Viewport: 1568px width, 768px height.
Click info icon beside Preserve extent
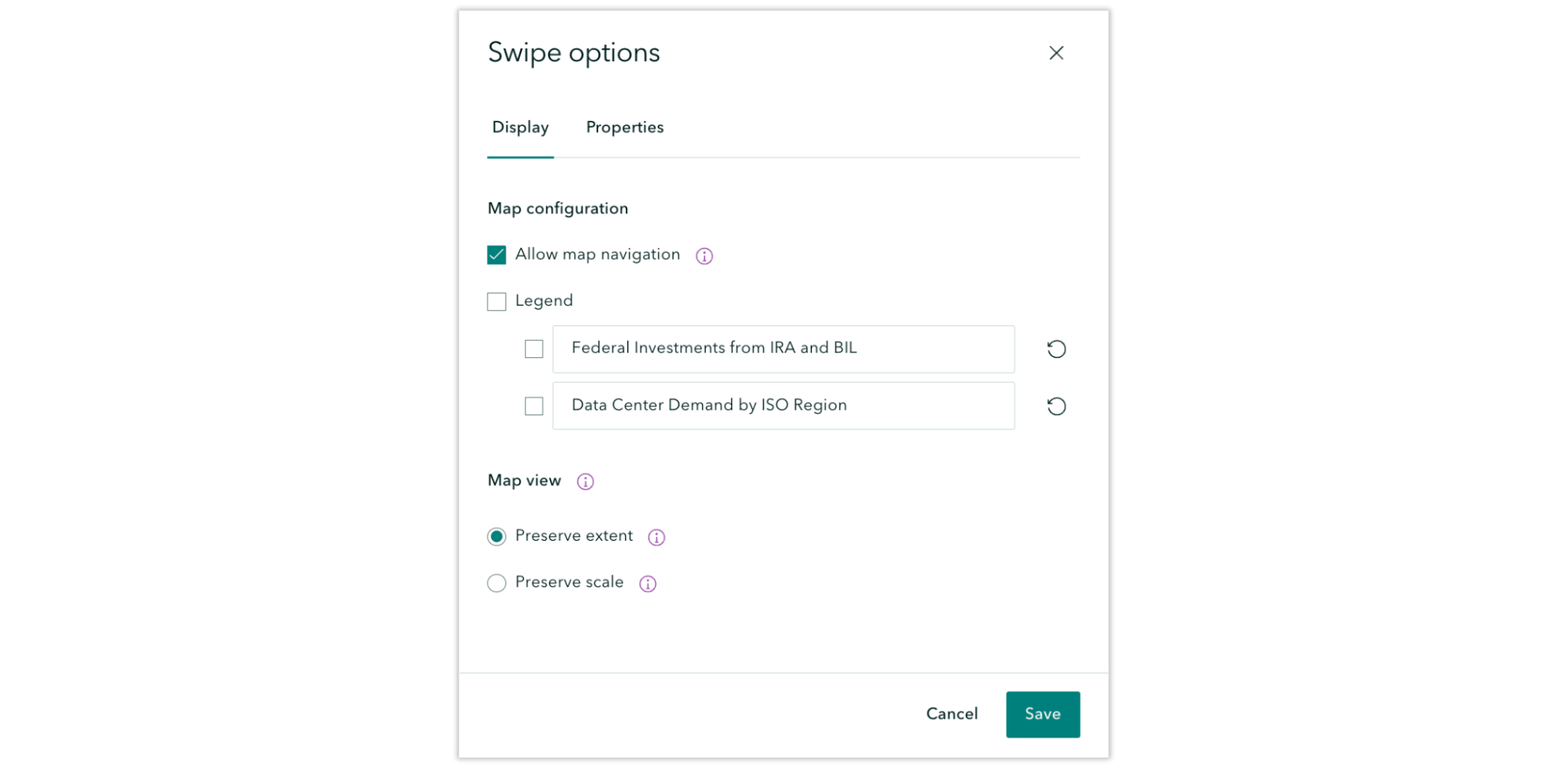[656, 538]
